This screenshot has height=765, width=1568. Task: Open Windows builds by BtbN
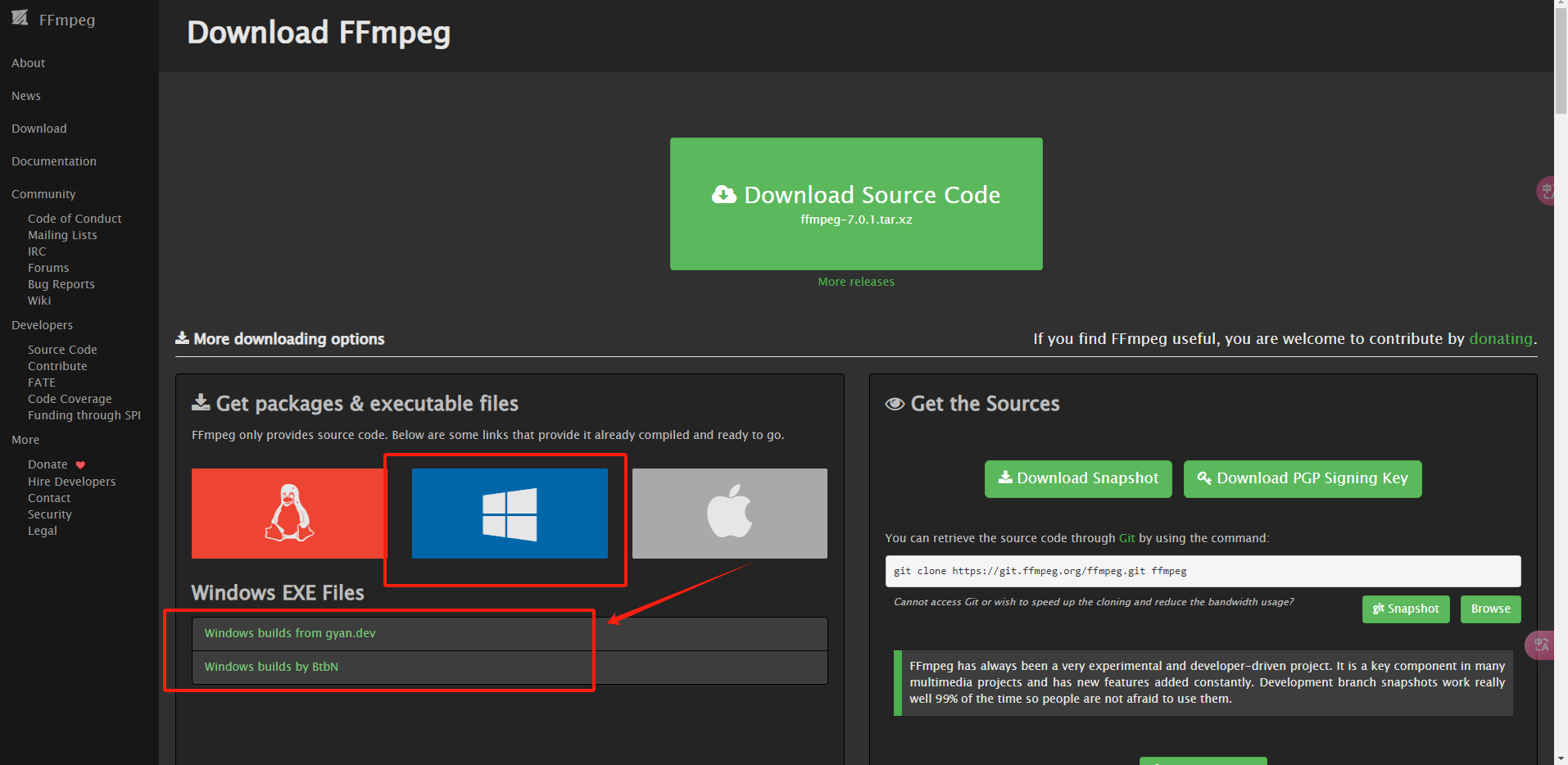click(271, 666)
